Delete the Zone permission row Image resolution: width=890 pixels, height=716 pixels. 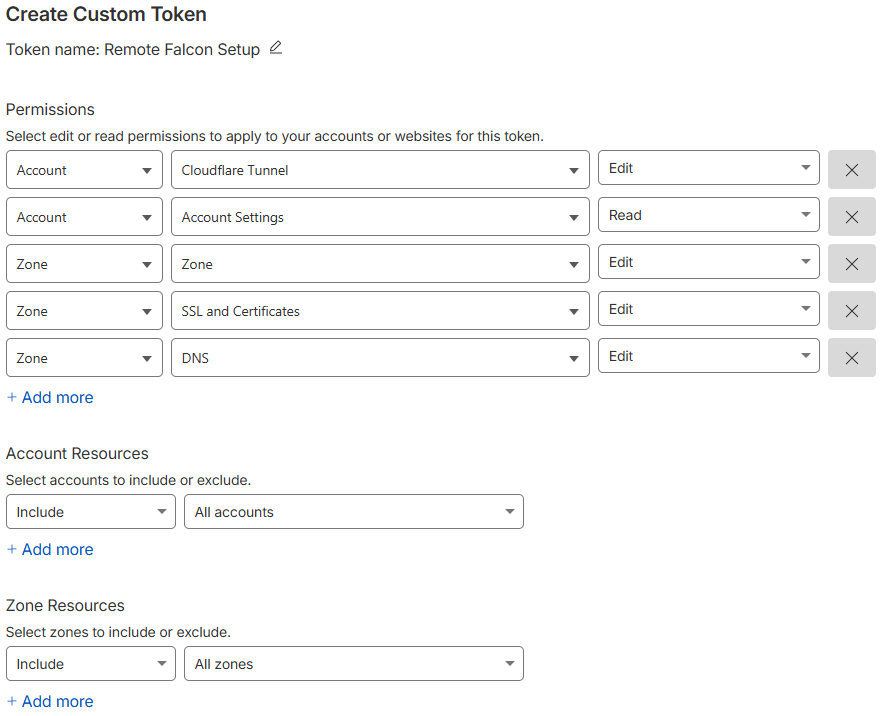coord(851,264)
